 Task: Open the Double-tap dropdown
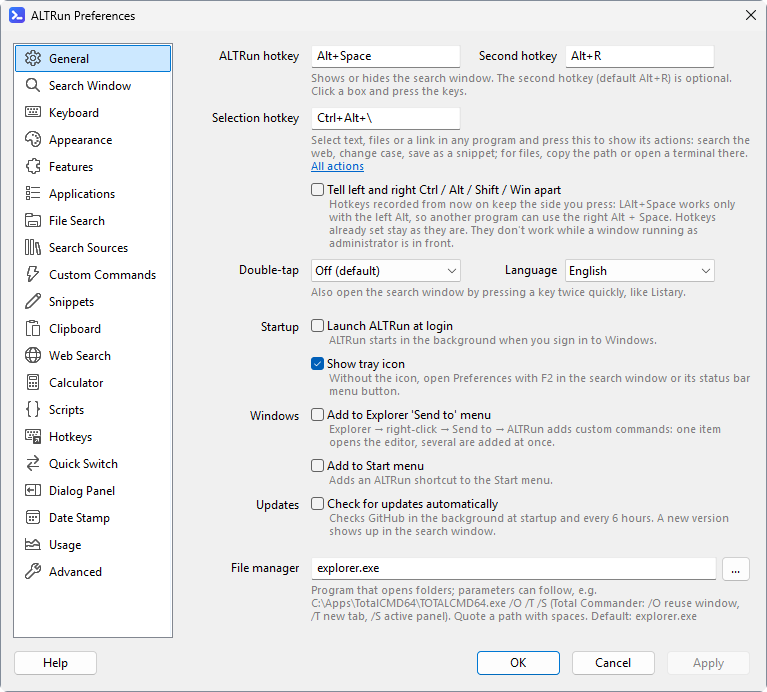tap(385, 270)
